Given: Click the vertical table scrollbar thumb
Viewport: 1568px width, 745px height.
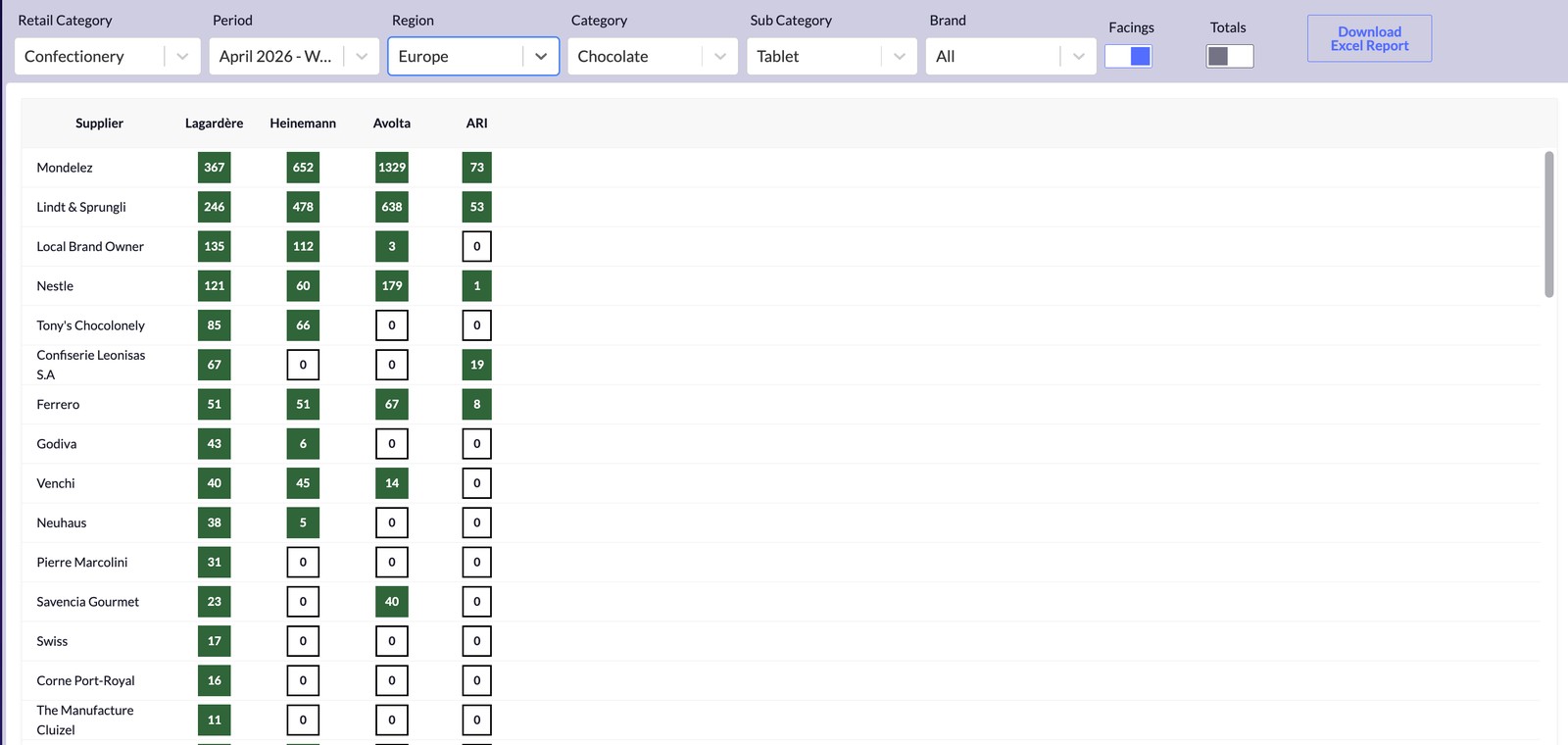Looking at the screenshot, I should [x=1549, y=223].
